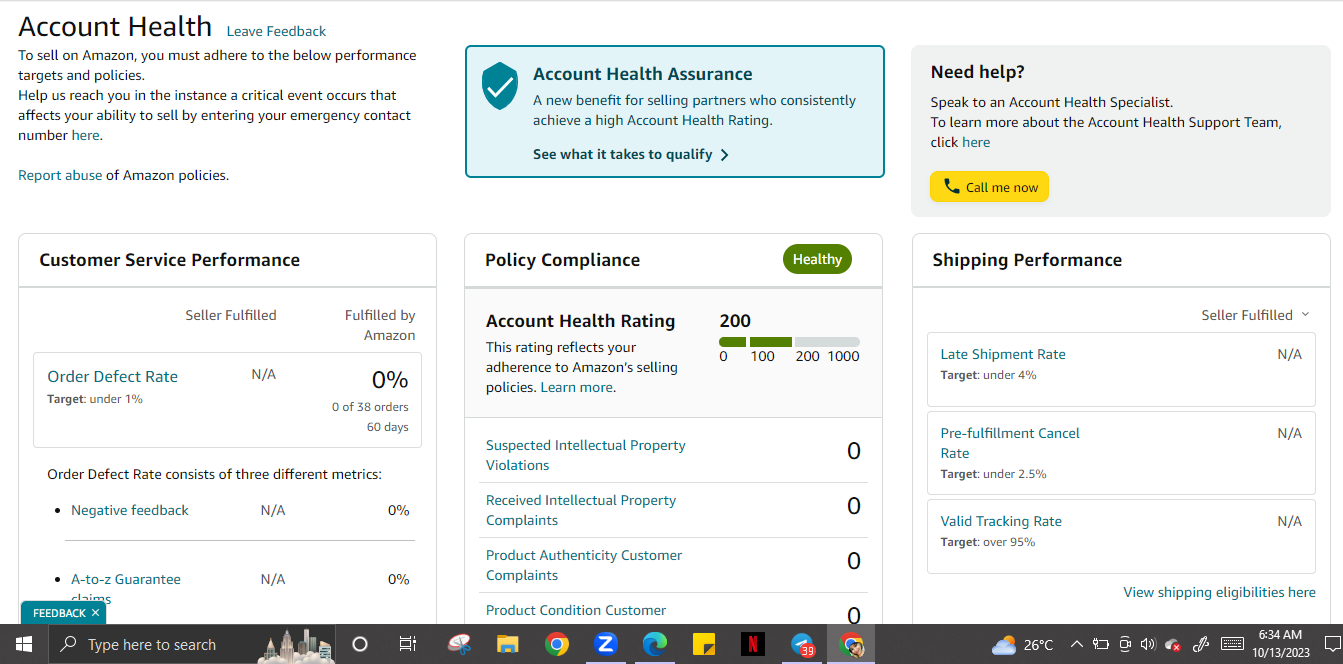Open the volume control in system tray
This screenshot has width=1343, height=664.
1148,644
